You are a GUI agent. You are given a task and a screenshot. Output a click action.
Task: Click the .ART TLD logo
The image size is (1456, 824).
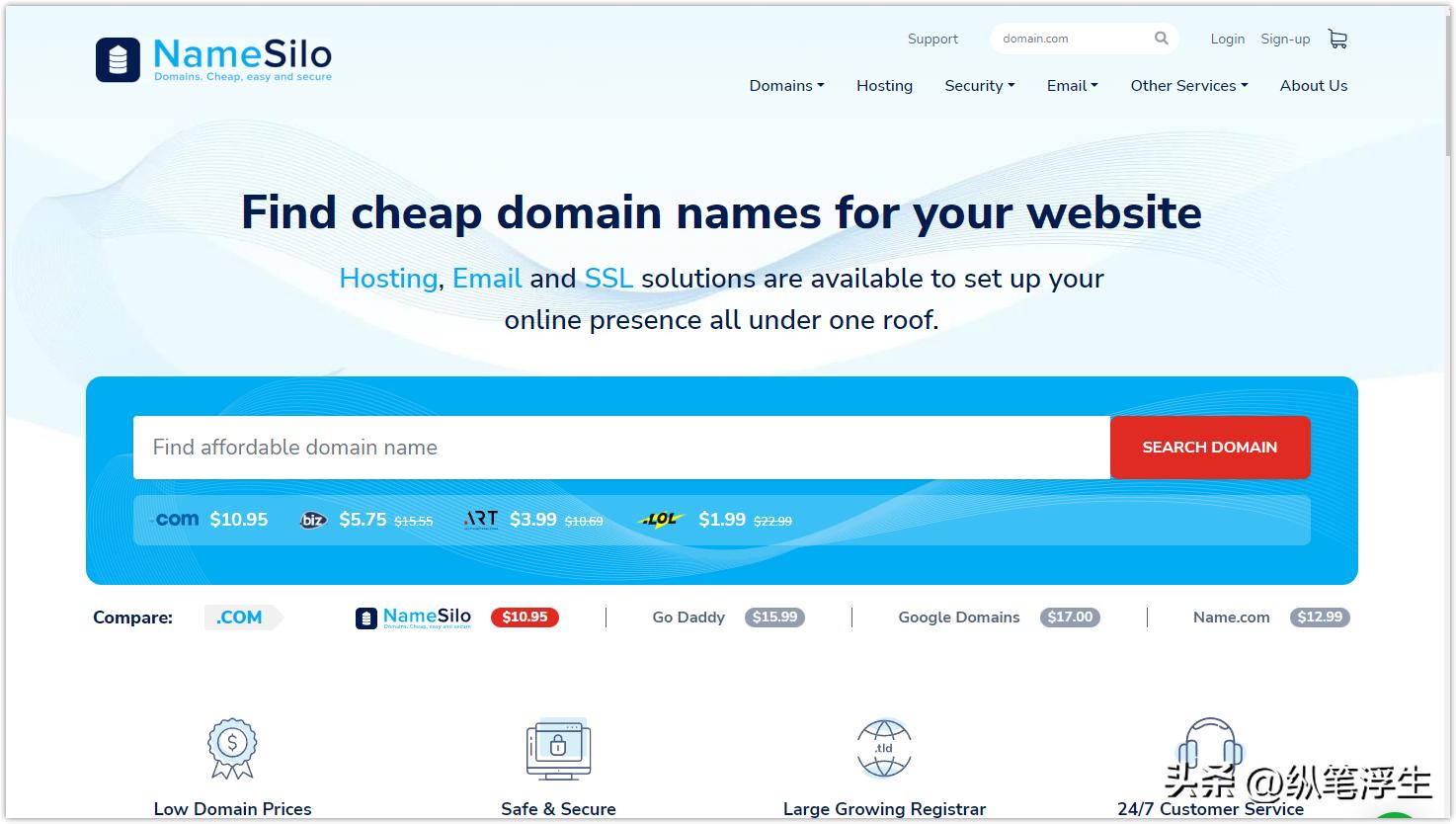pyautogui.click(x=481, y=520)
